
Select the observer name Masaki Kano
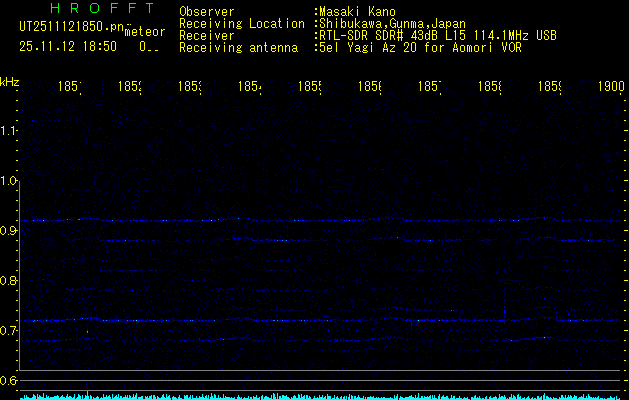(x=356, y=12)
